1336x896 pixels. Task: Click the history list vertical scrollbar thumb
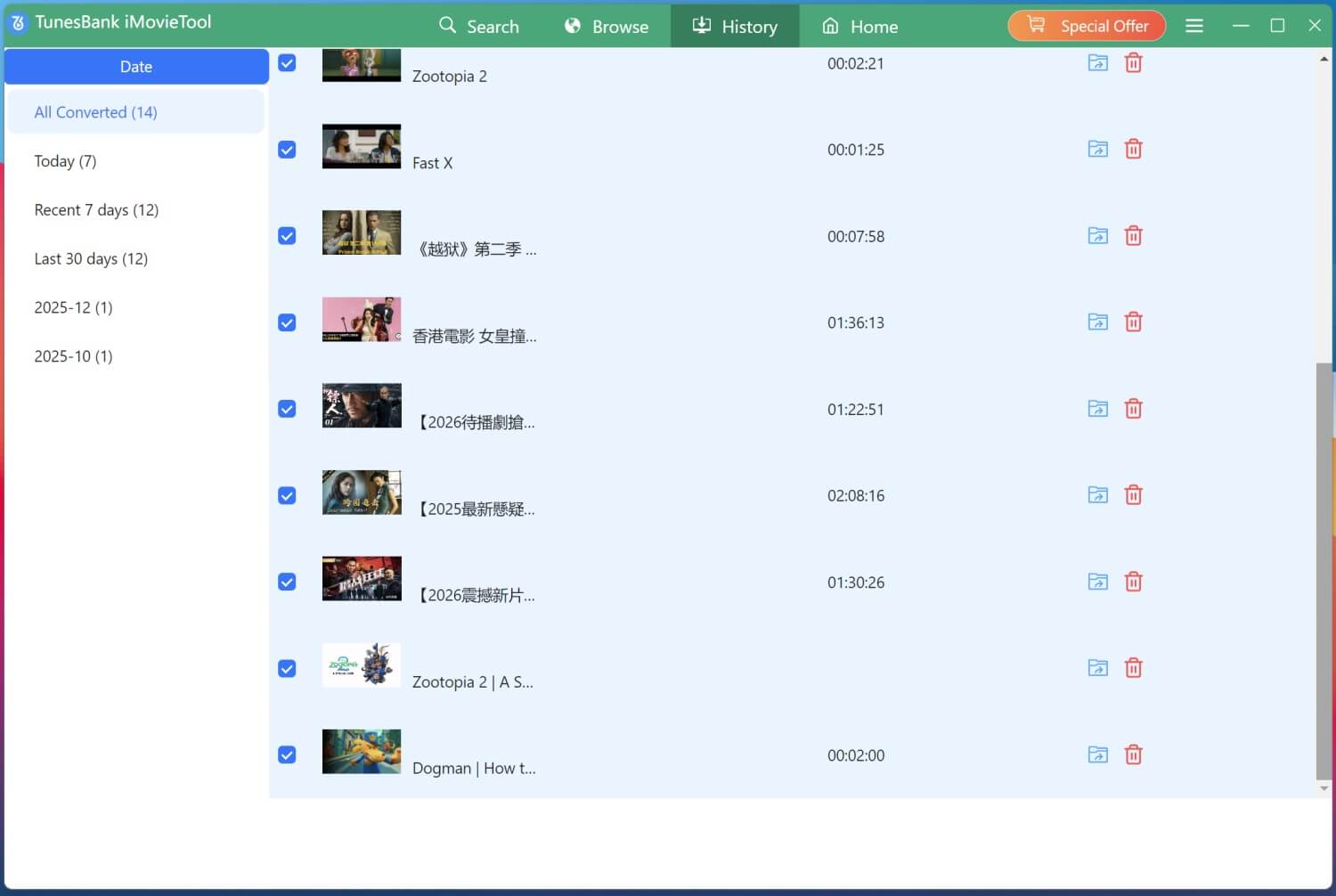point(1324,571)
